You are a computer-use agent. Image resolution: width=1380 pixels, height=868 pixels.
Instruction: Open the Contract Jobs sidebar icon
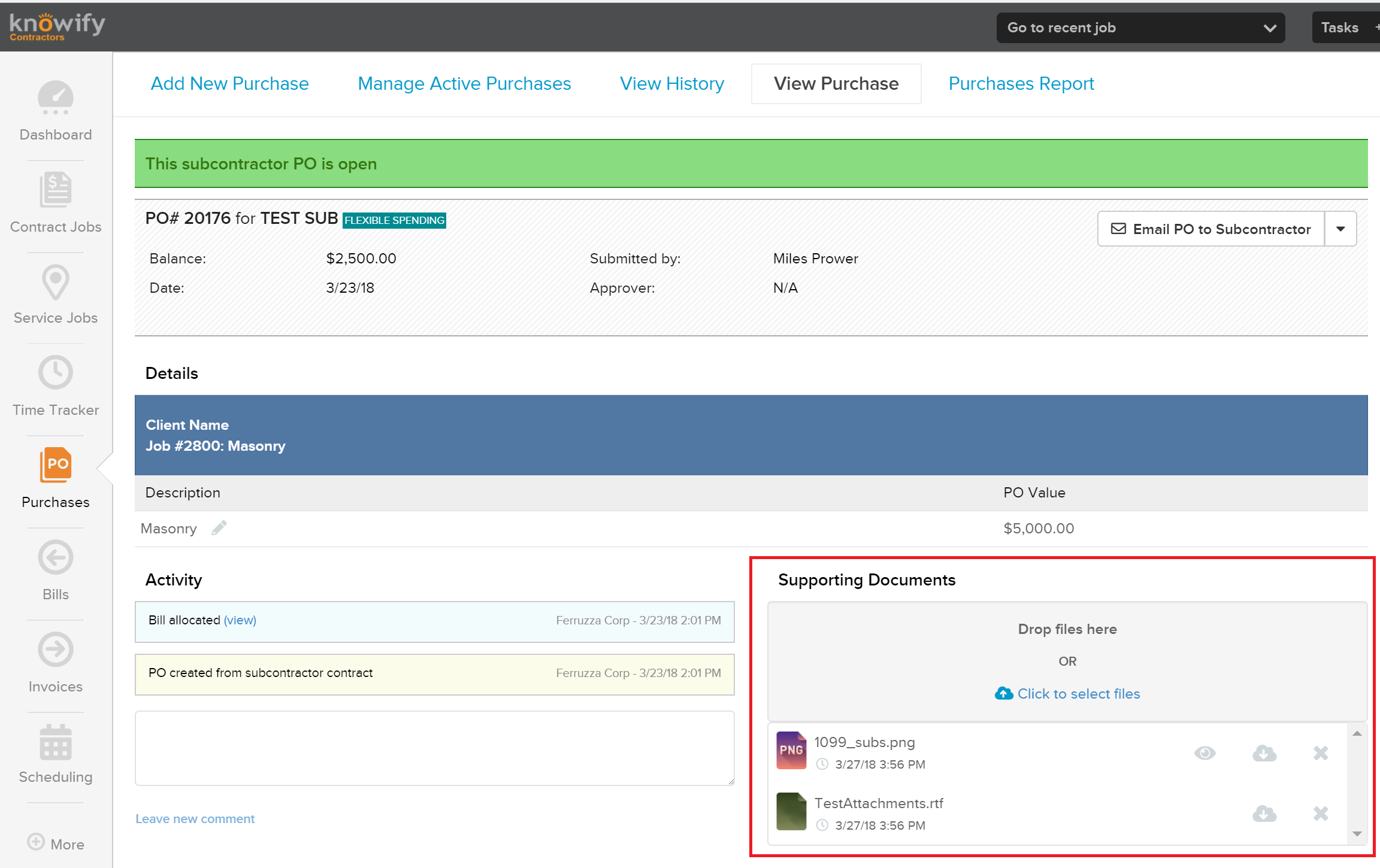[x=56, y=190]
